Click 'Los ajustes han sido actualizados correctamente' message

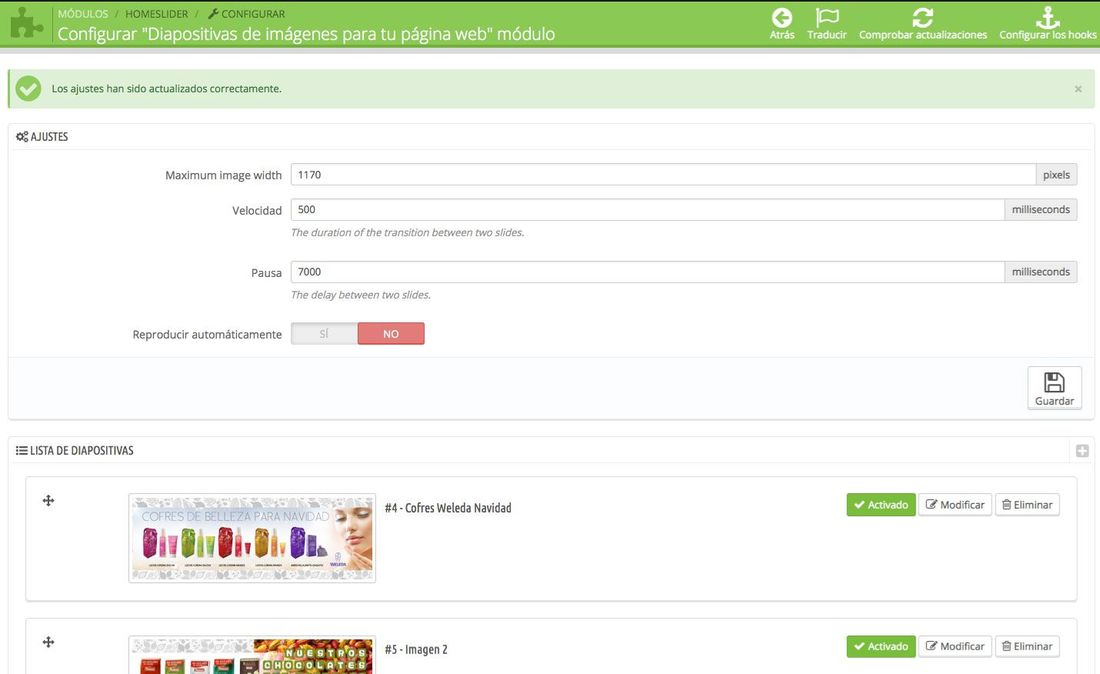166,88
